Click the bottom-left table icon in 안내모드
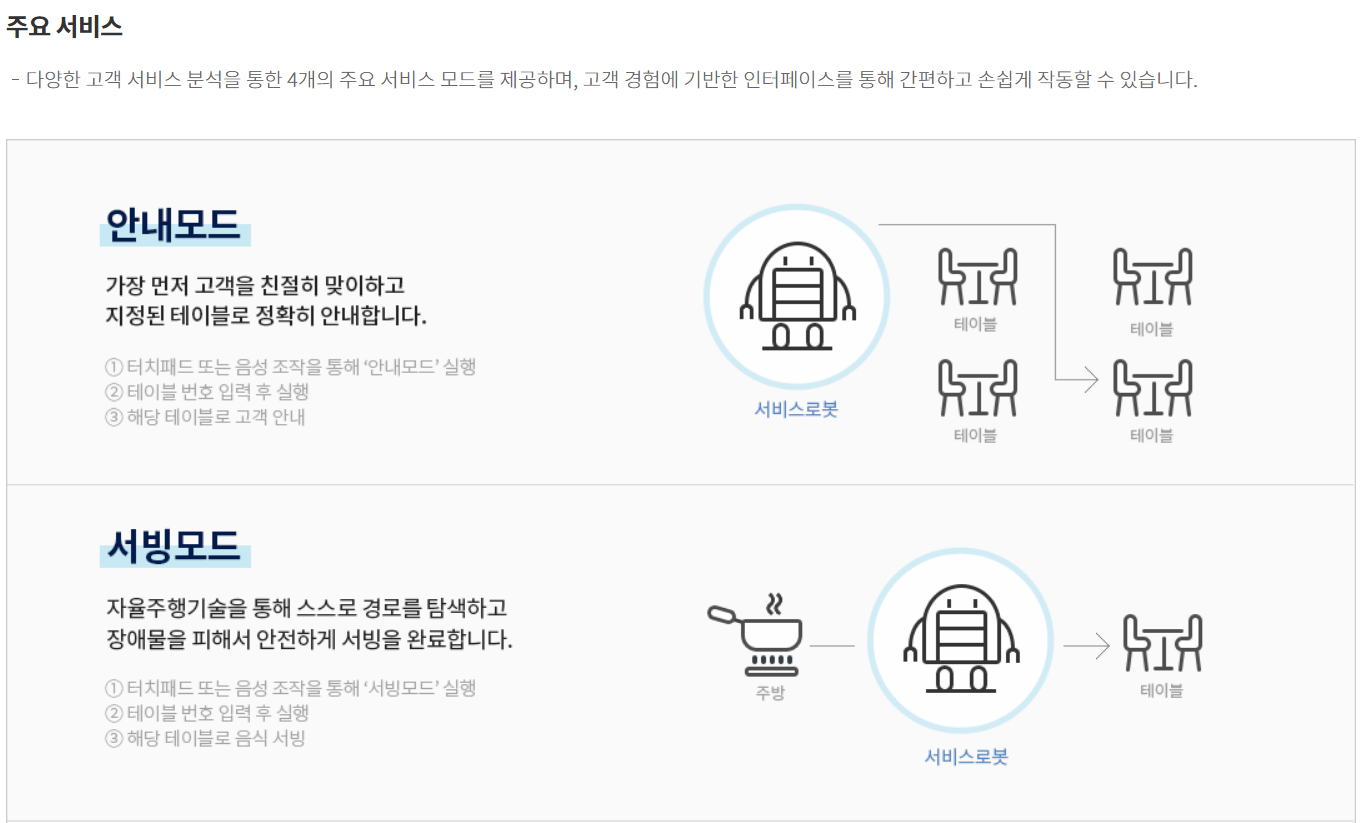The width and height of the screenshot is (1366, 823). (977, 388)
